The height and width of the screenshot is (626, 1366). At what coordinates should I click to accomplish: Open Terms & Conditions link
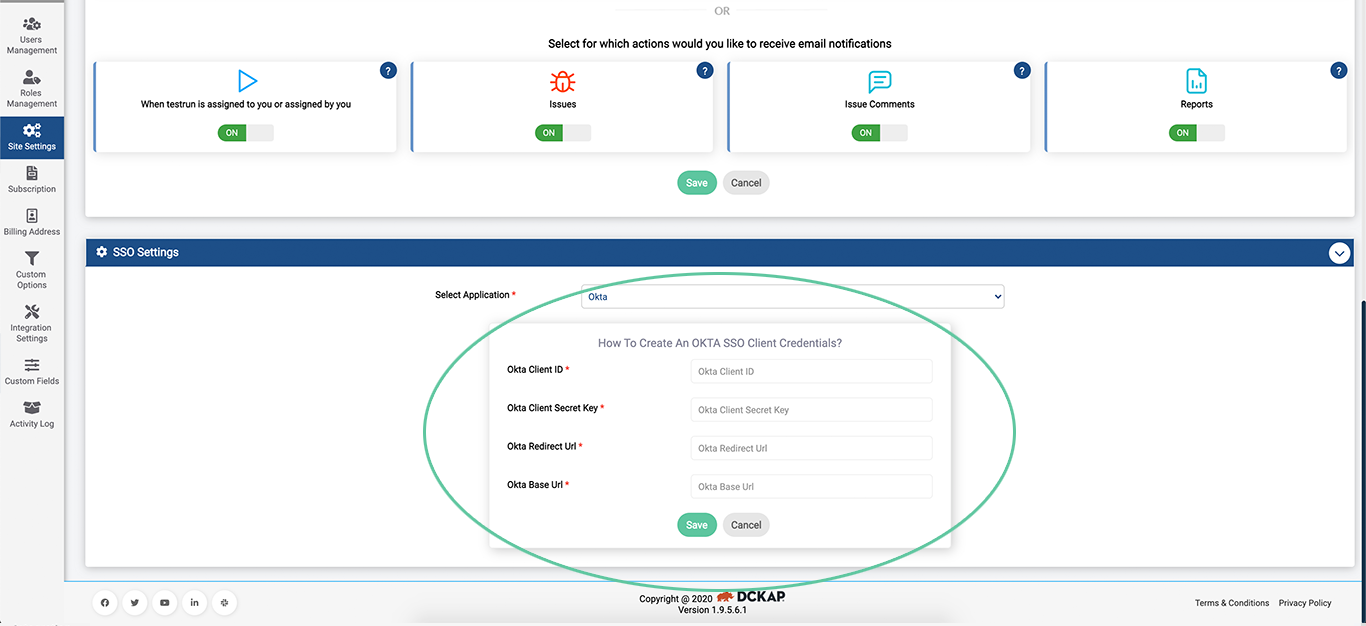pos(1232,603)
